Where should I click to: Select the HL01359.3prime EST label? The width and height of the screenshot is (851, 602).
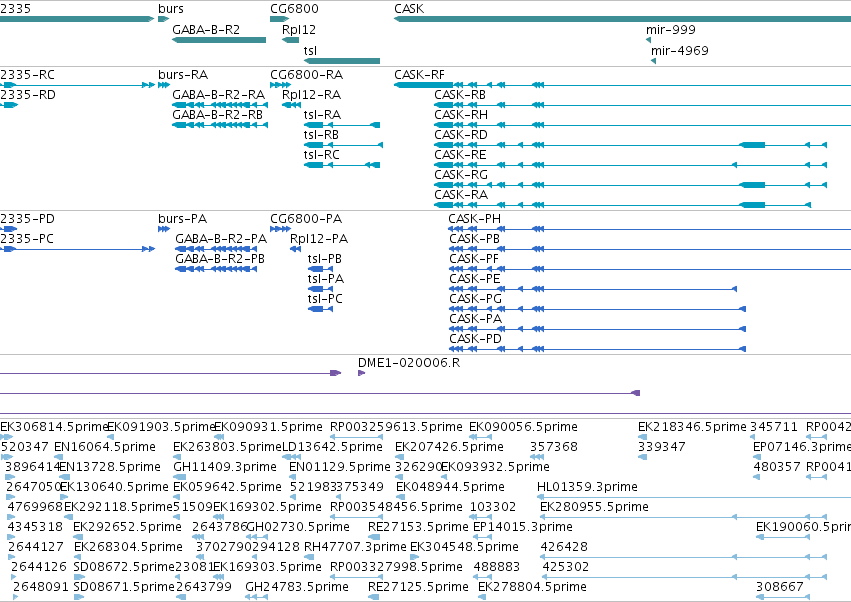coord(587,487)
